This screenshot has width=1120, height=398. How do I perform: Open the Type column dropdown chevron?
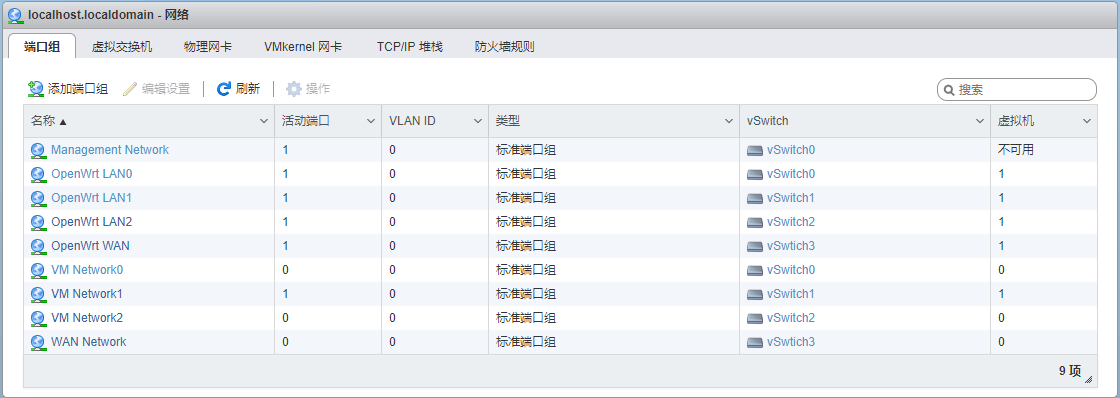[x=729, y=121]
